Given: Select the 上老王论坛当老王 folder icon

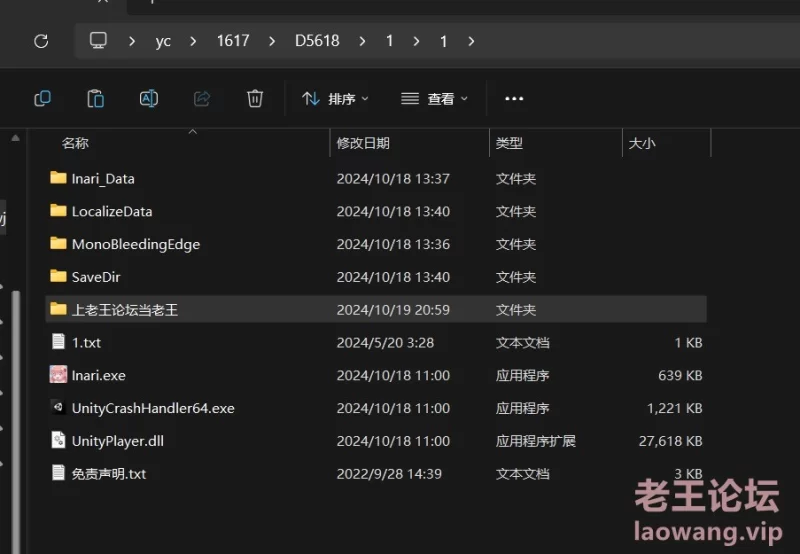Looking at the screenshot, I should click(x=58, y=309).
